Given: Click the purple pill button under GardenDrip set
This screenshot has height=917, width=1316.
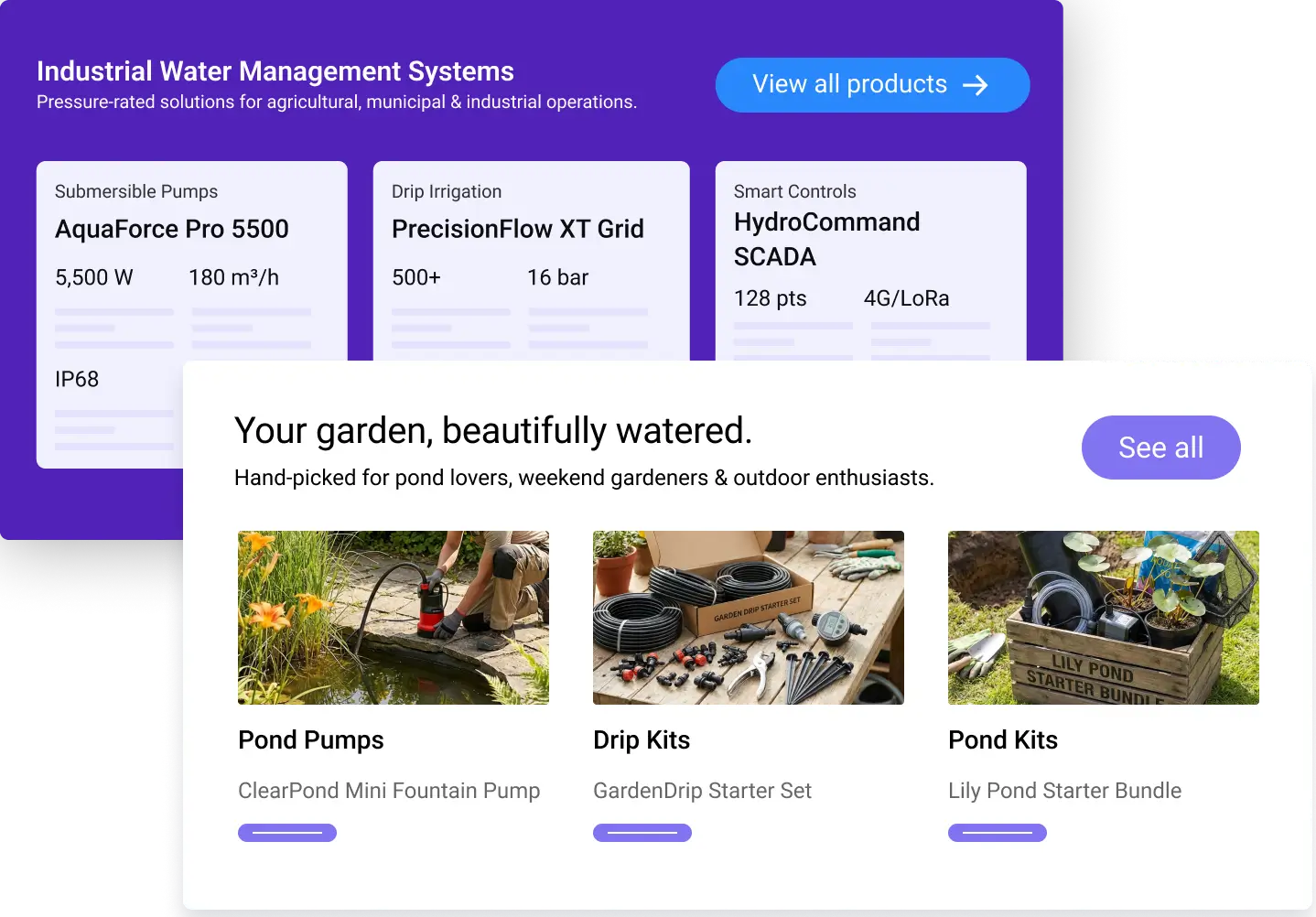Looking at the screenshot, I should click(x=642, y=833).
